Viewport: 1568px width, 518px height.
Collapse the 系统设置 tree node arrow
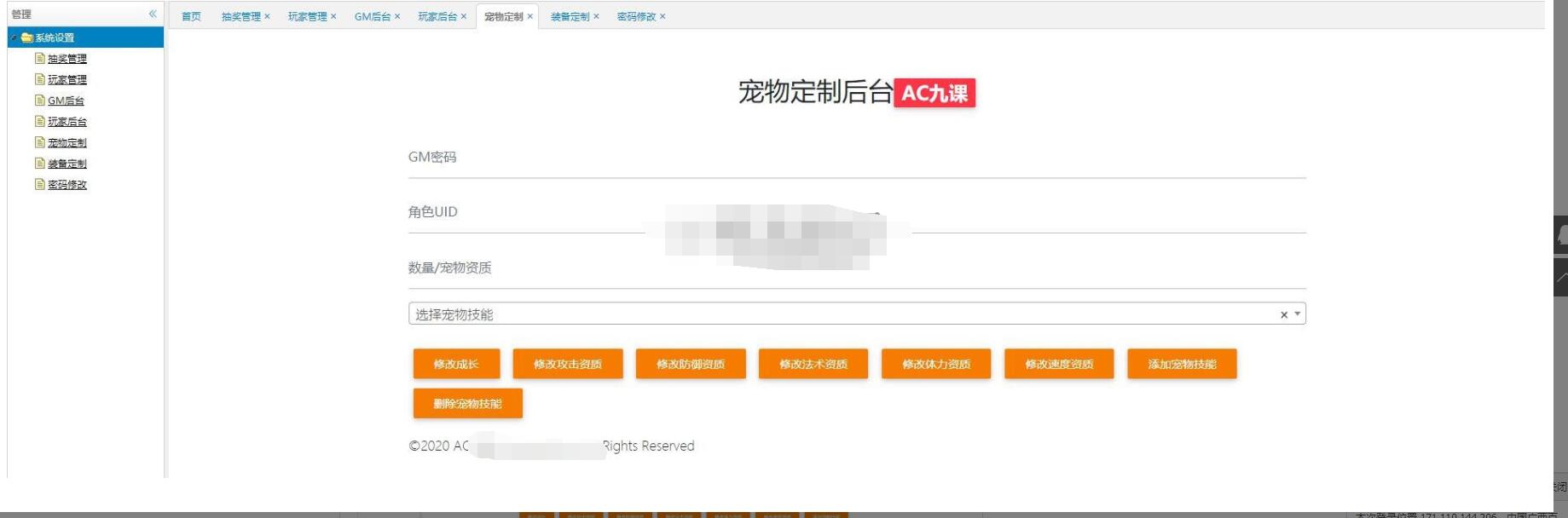[14, 37]
